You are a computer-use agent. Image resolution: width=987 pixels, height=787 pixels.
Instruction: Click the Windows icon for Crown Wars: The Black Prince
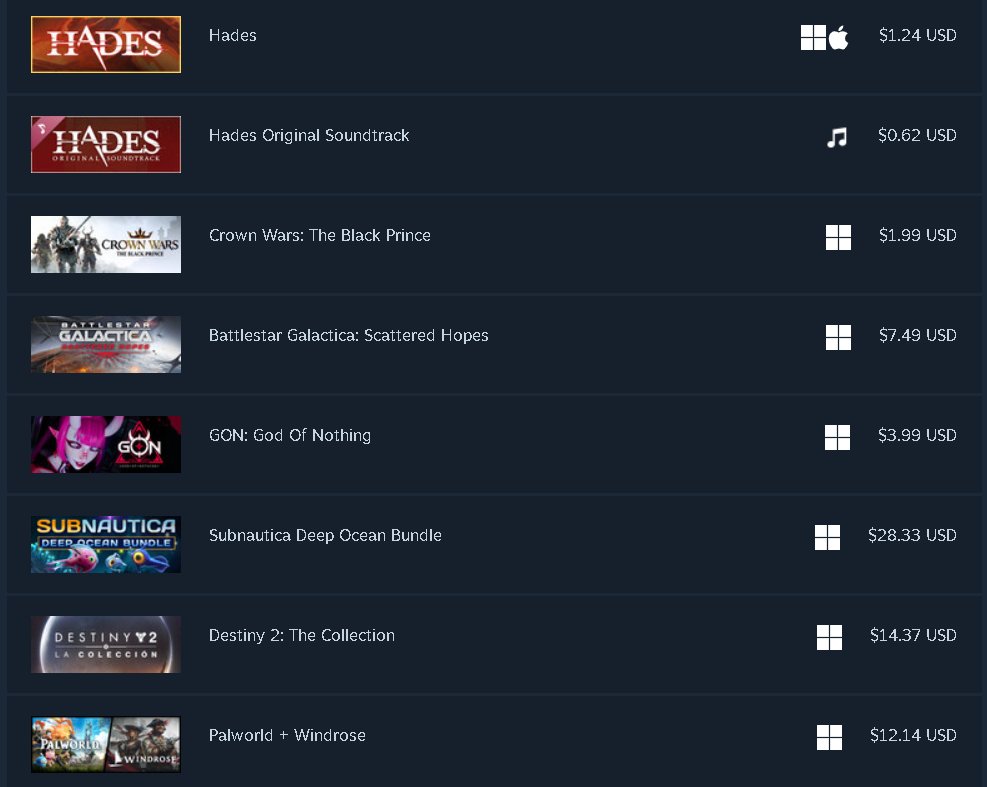click(838, 237)
